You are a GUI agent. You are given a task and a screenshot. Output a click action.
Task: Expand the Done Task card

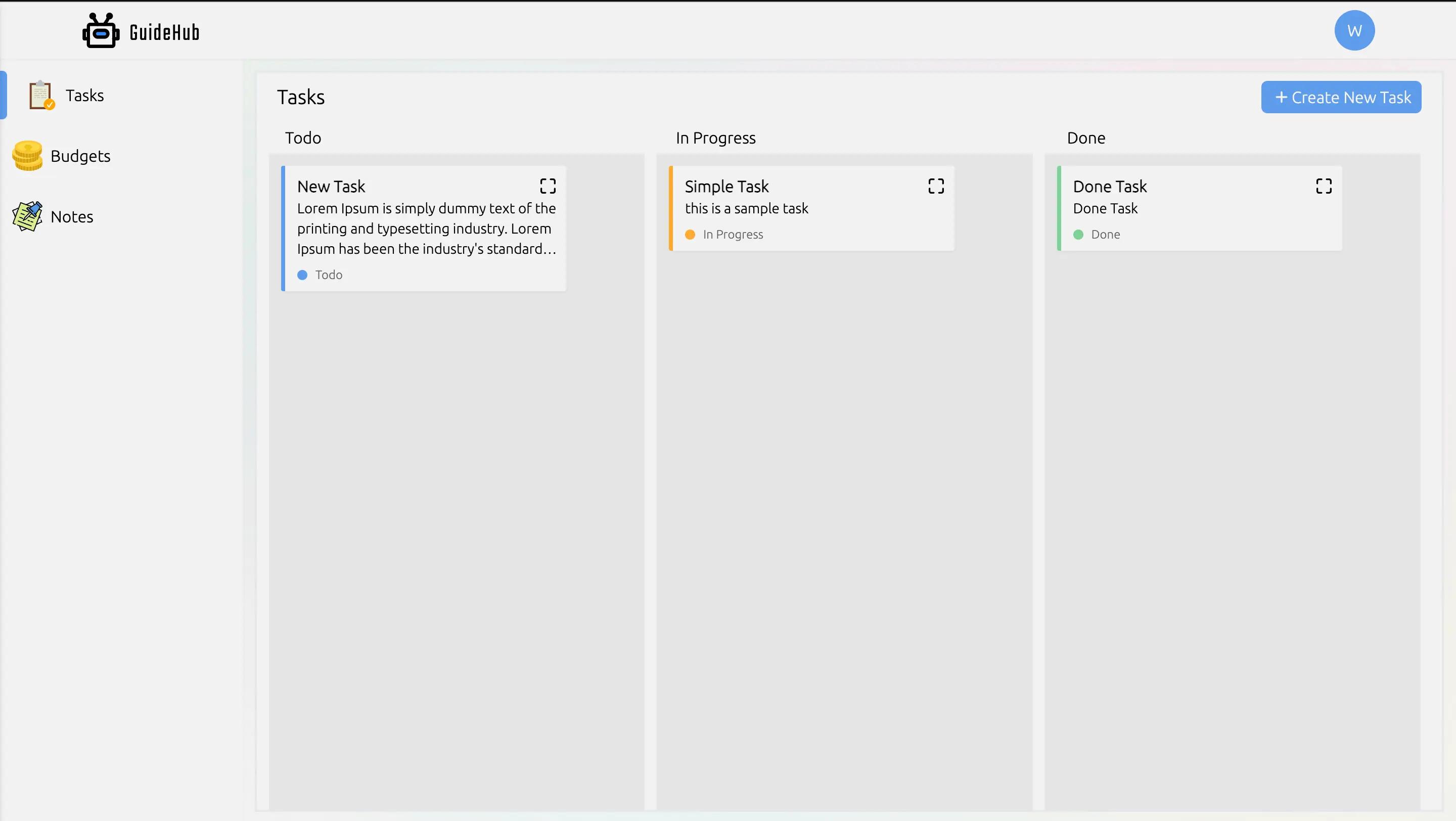[x=1324, y=186]
